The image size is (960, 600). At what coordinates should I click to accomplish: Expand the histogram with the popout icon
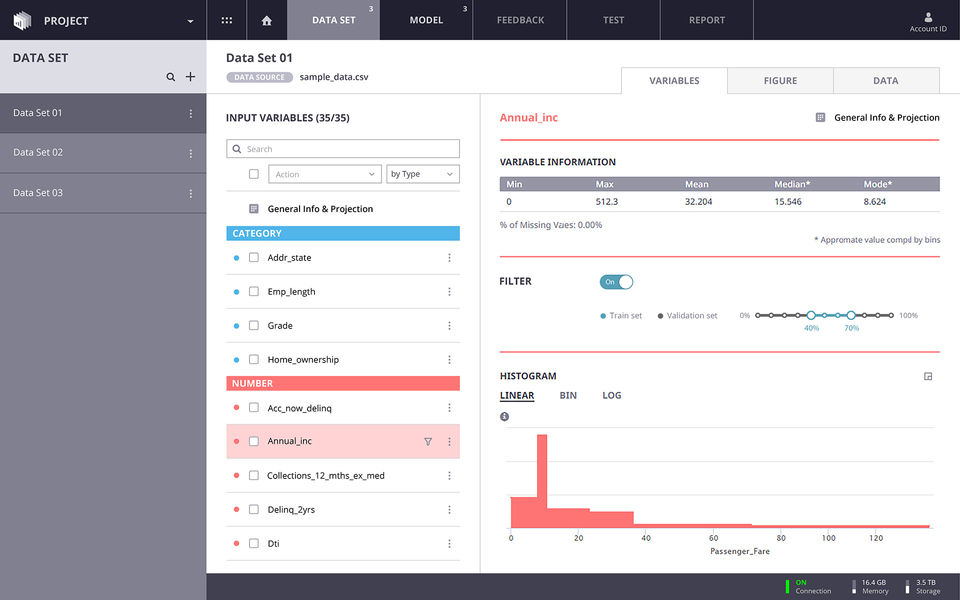[928, 377]
